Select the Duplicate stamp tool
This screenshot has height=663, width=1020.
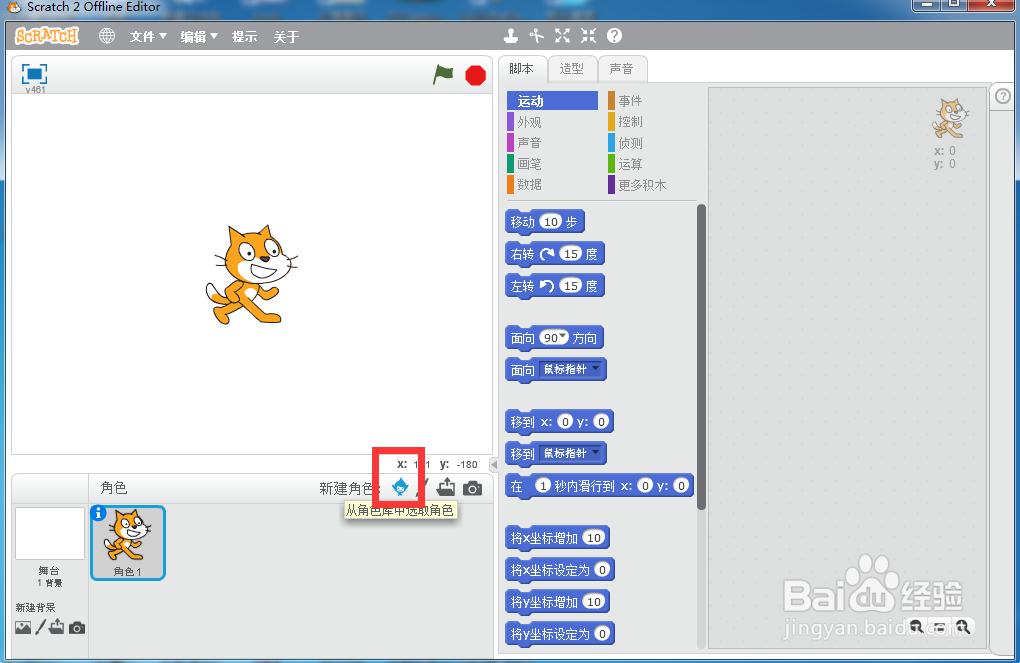tap(511, 36)
